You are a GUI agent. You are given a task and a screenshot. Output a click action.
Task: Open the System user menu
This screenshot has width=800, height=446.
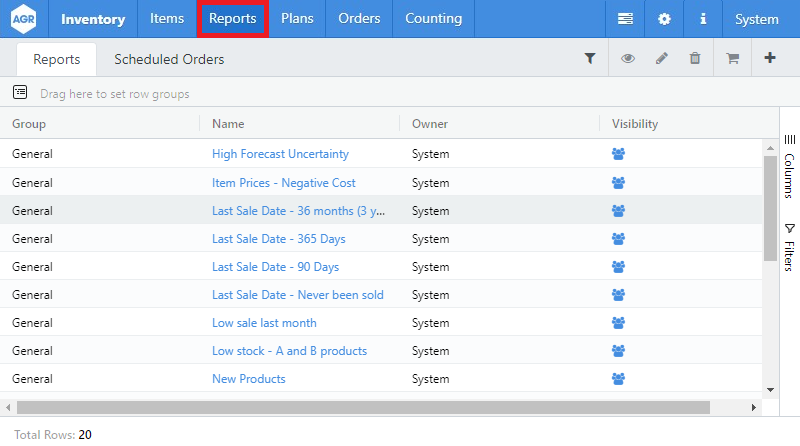point(756,19)
